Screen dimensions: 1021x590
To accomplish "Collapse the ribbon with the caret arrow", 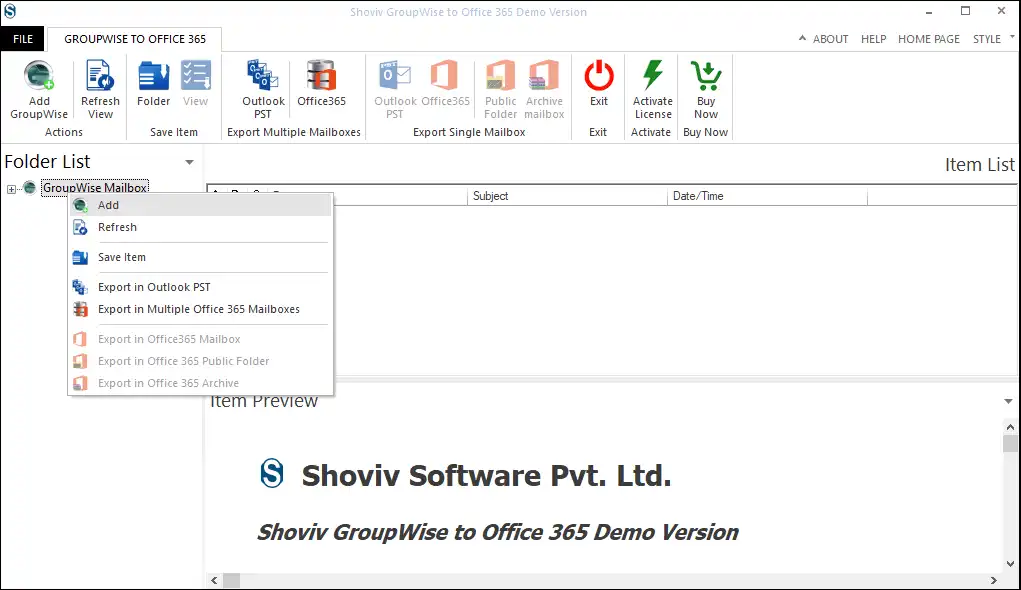I will [802, 38].
